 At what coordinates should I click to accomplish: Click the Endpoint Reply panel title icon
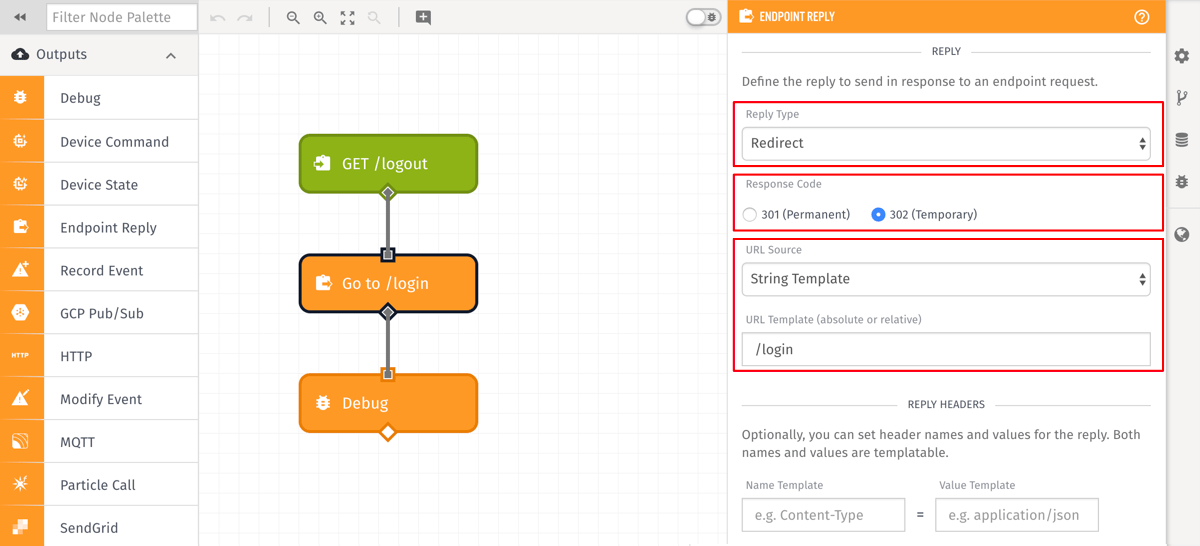coord(746,17)
